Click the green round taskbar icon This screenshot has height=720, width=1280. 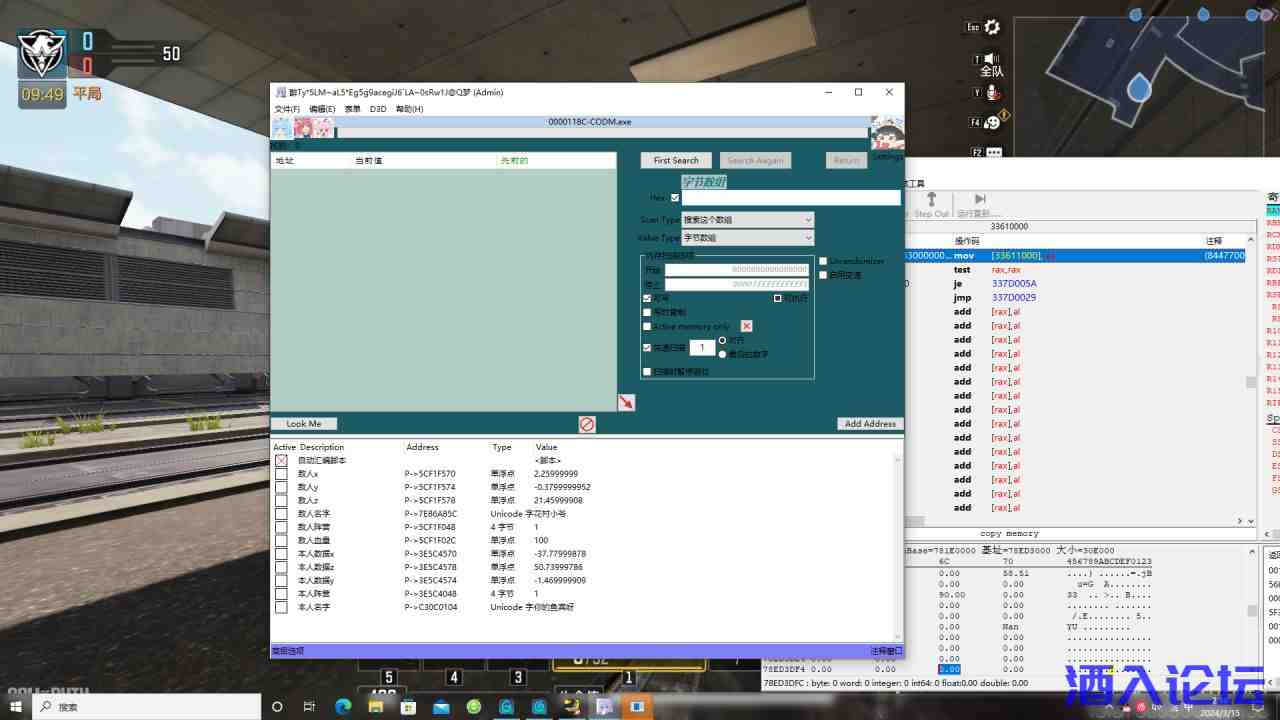(474, 706)
